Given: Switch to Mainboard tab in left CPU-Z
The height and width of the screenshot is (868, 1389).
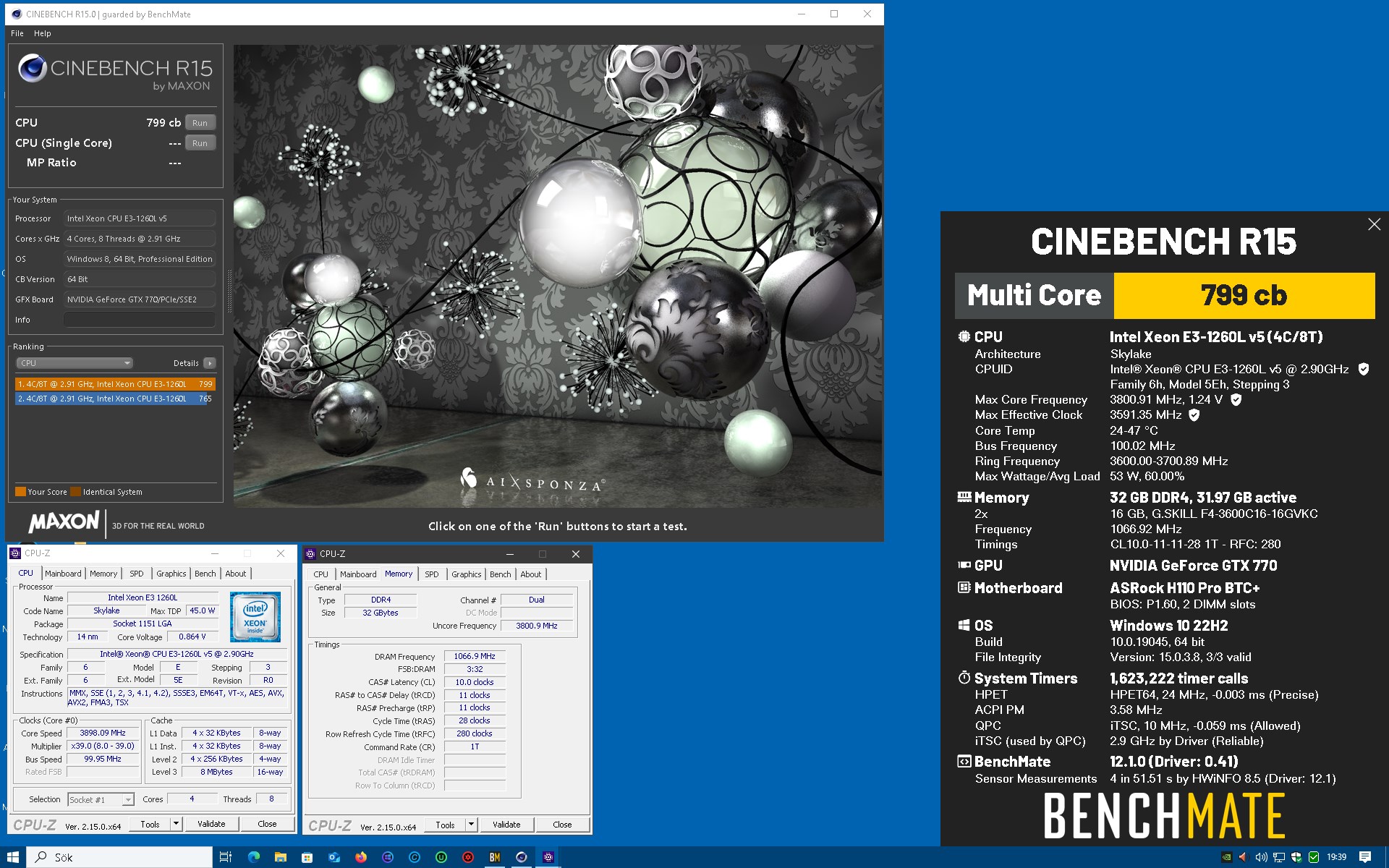Looking at the screenshot, I should (x=63, y=574).
